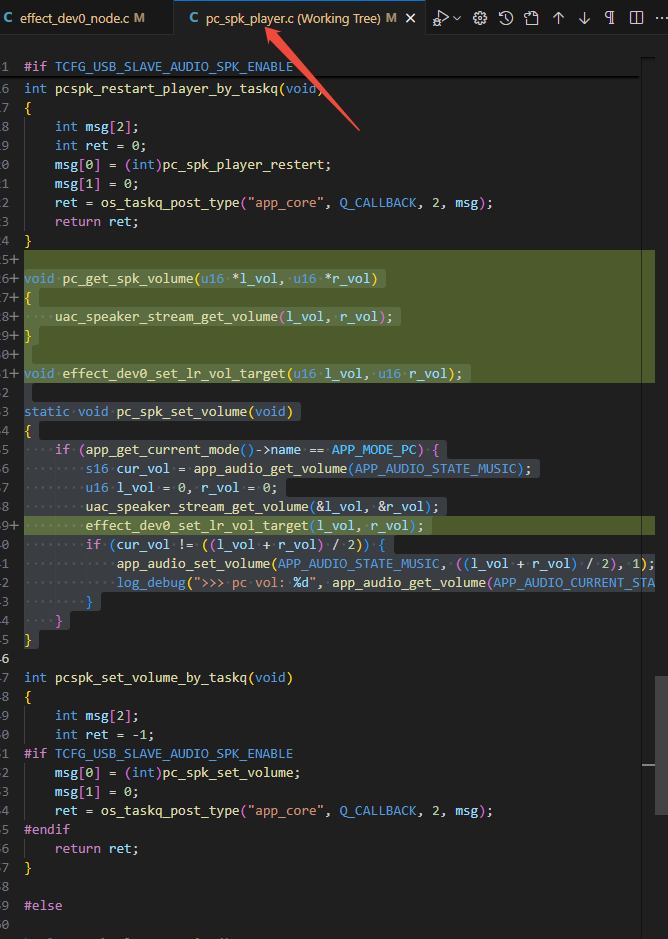The width and height of the screenshot is (668, 939).
Task: Click the history clock icon in toolbar
Action: click(506, 18)
